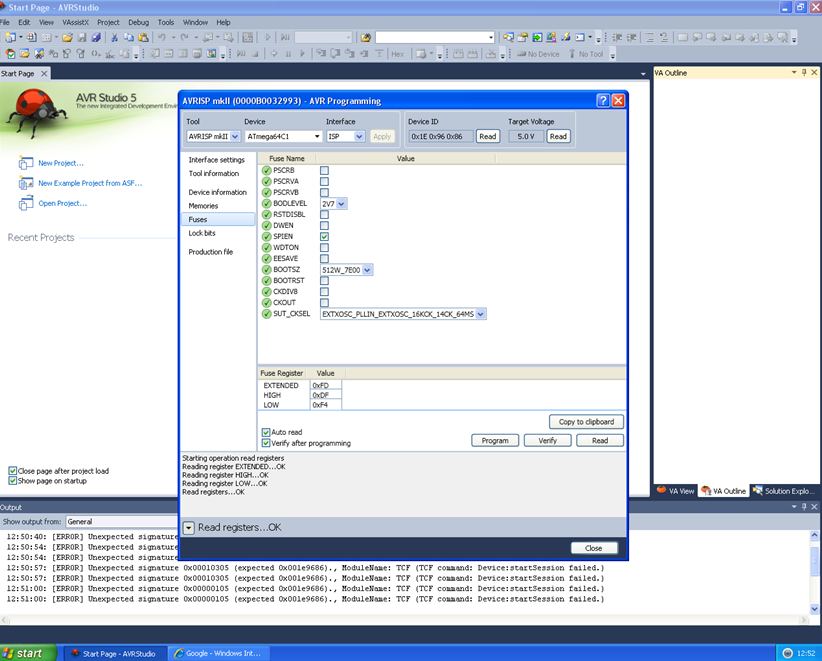The image size is (822, 661).
Task: Click the help question mark in AVR Programming dialog
Action: coord(603,101)
